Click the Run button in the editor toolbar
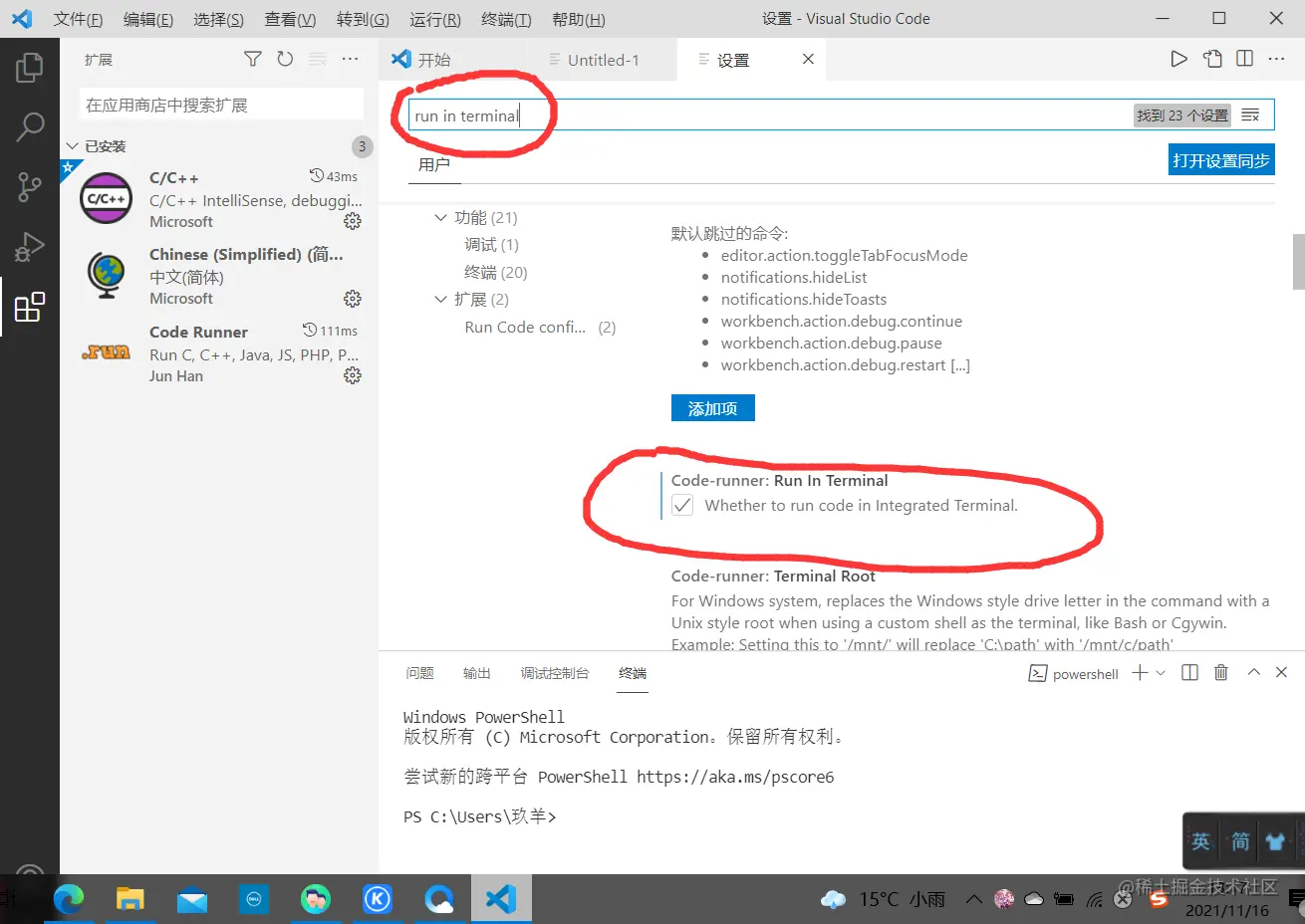 1178,59
